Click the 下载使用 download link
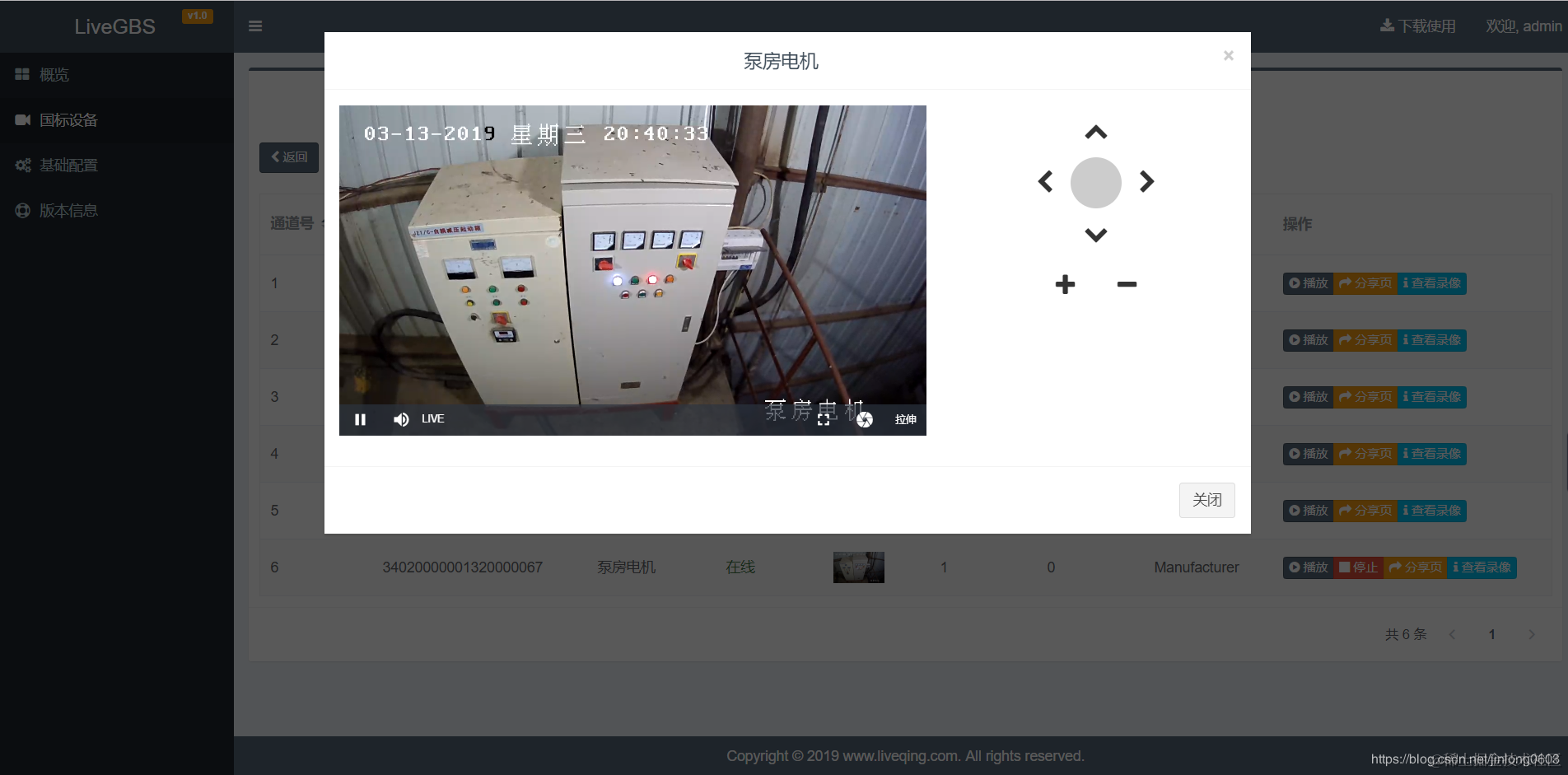The image size is (1568, 775). 1418,26
